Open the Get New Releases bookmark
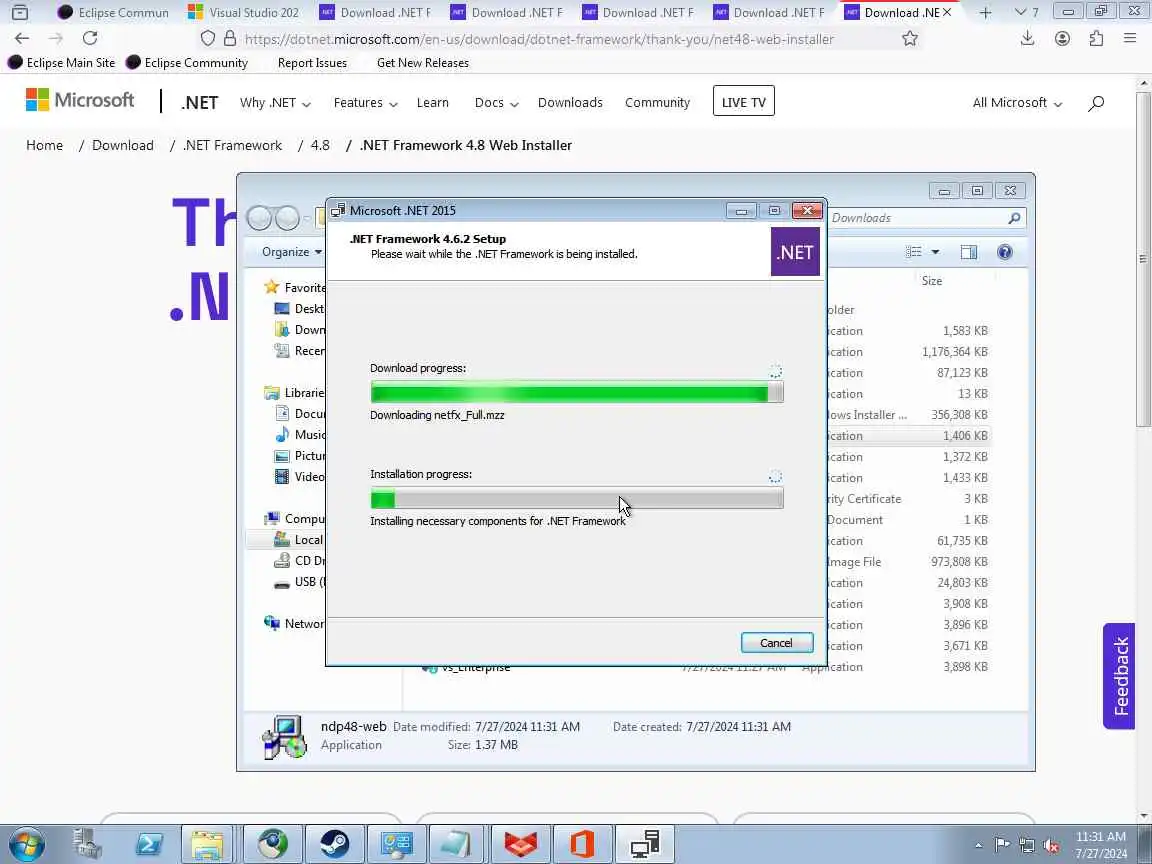The width and height of the screenshot is (1152, 864). [422, 62]
